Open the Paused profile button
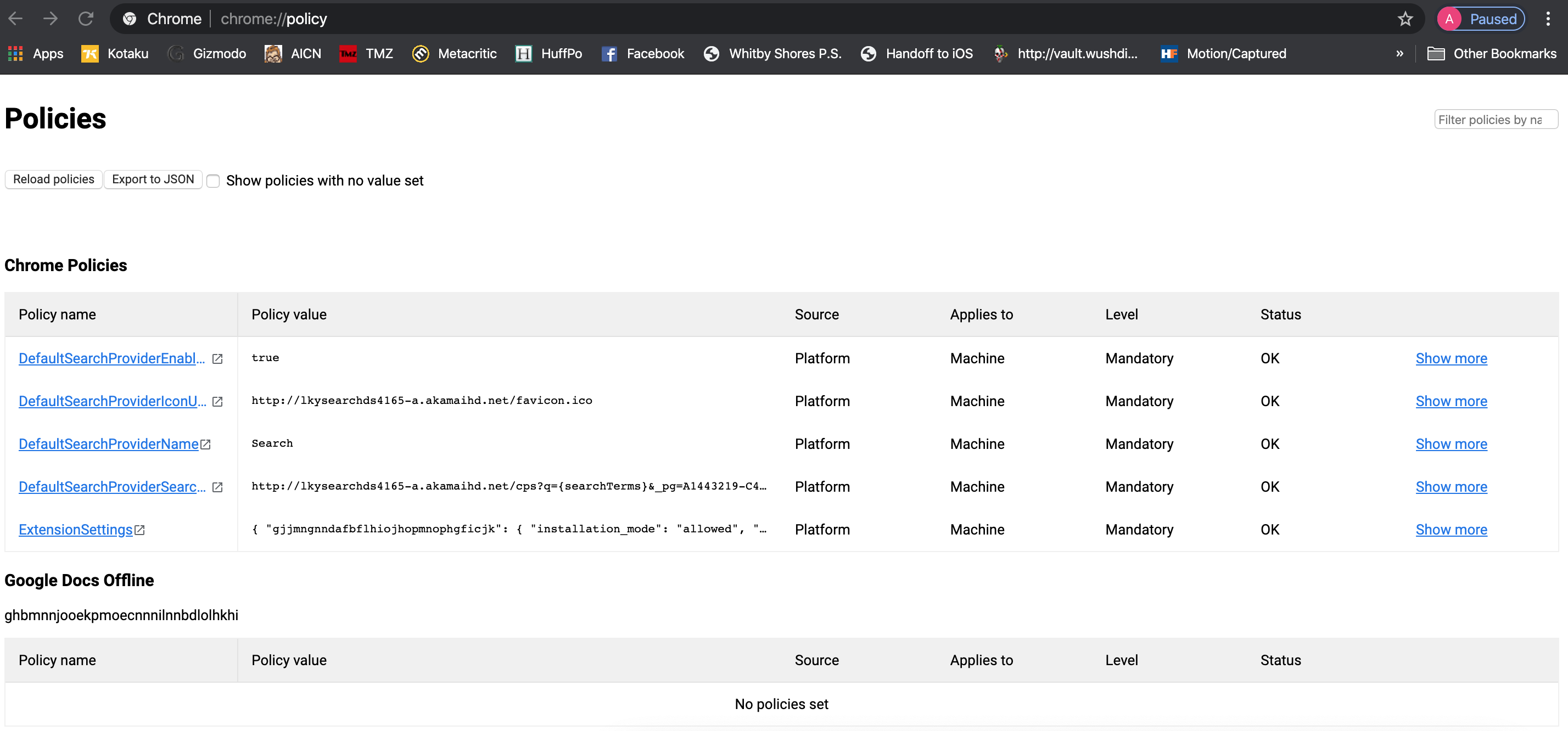Image resolution: width=1568 pixels, height=731 pixels. click(1481, 19)
